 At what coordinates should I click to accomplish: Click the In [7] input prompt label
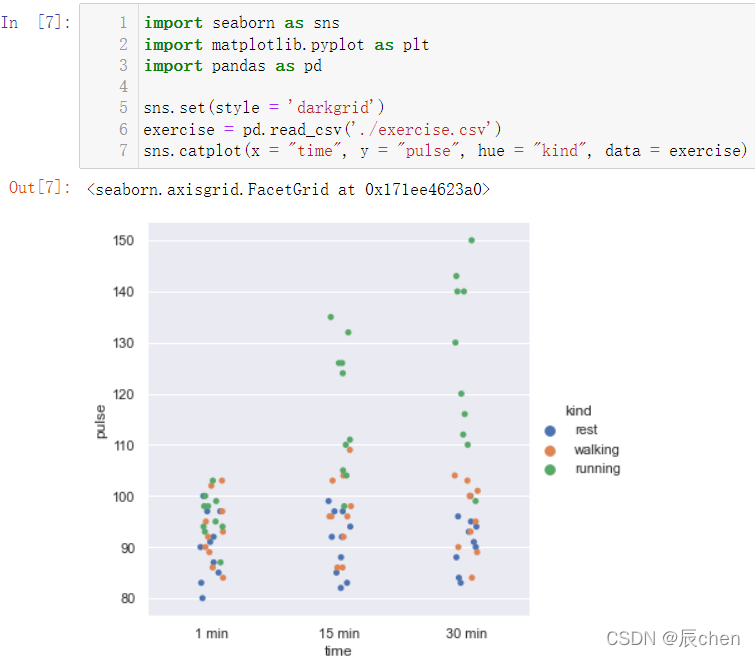pyautogui.click(x=36, y=22)
